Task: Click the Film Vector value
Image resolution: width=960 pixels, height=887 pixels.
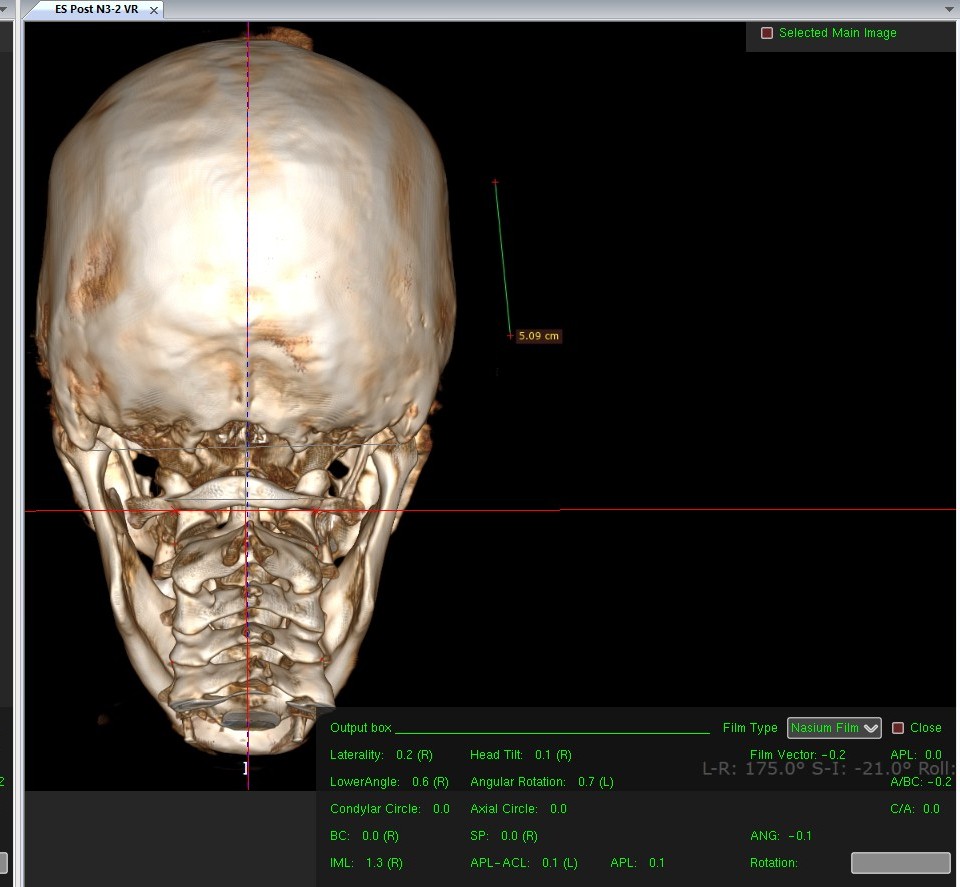Action: (836, 755)
